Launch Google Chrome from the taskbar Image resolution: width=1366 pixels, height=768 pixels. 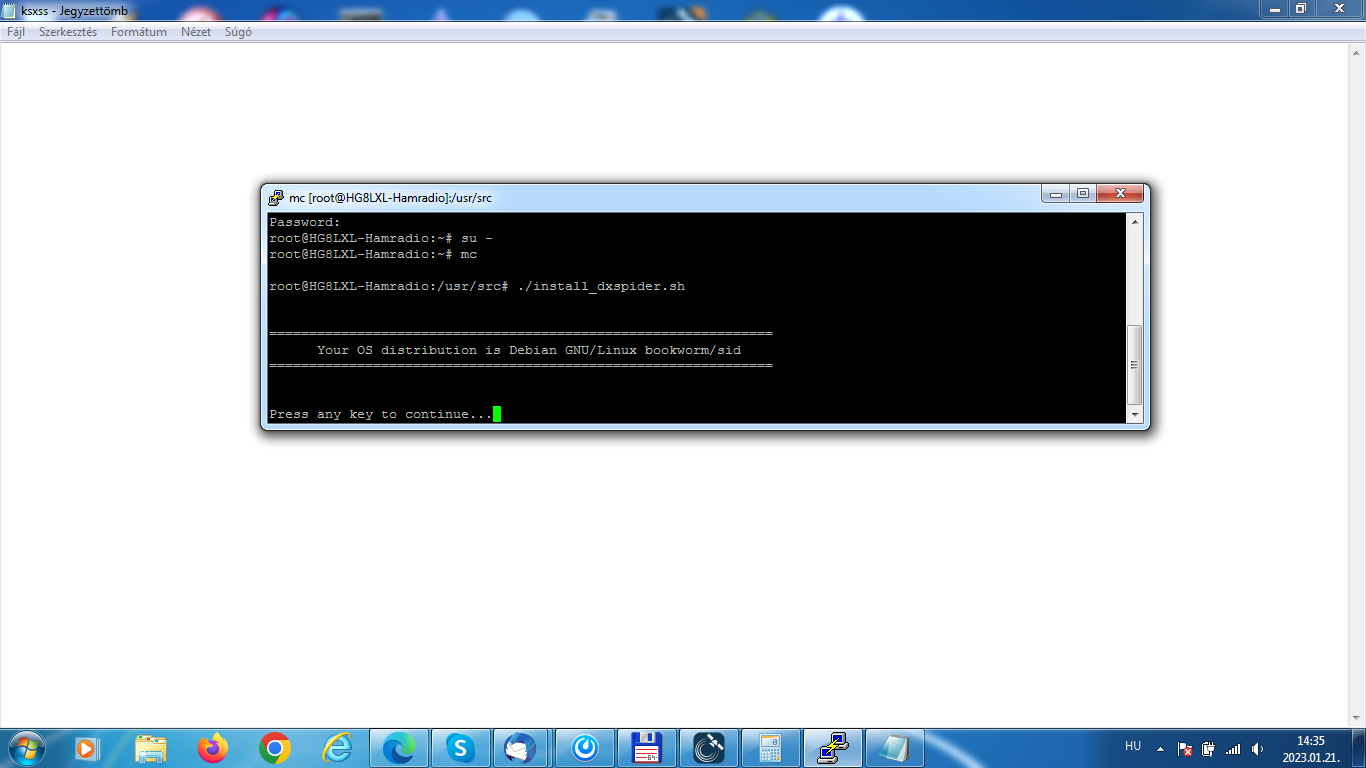[x=275, y=747]
